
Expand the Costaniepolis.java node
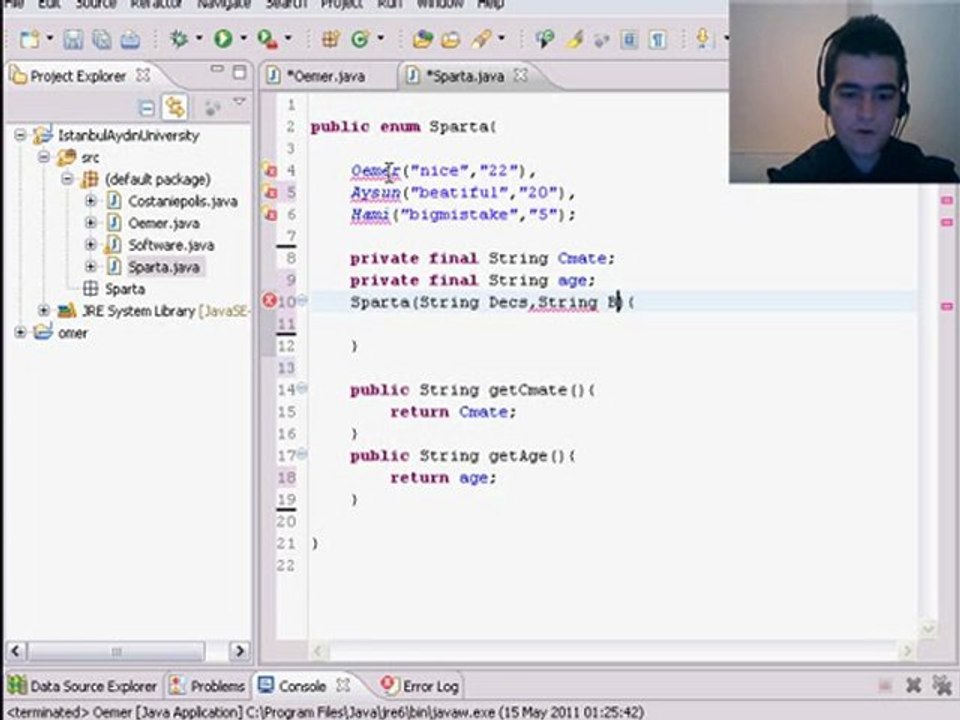pos(91,201)
